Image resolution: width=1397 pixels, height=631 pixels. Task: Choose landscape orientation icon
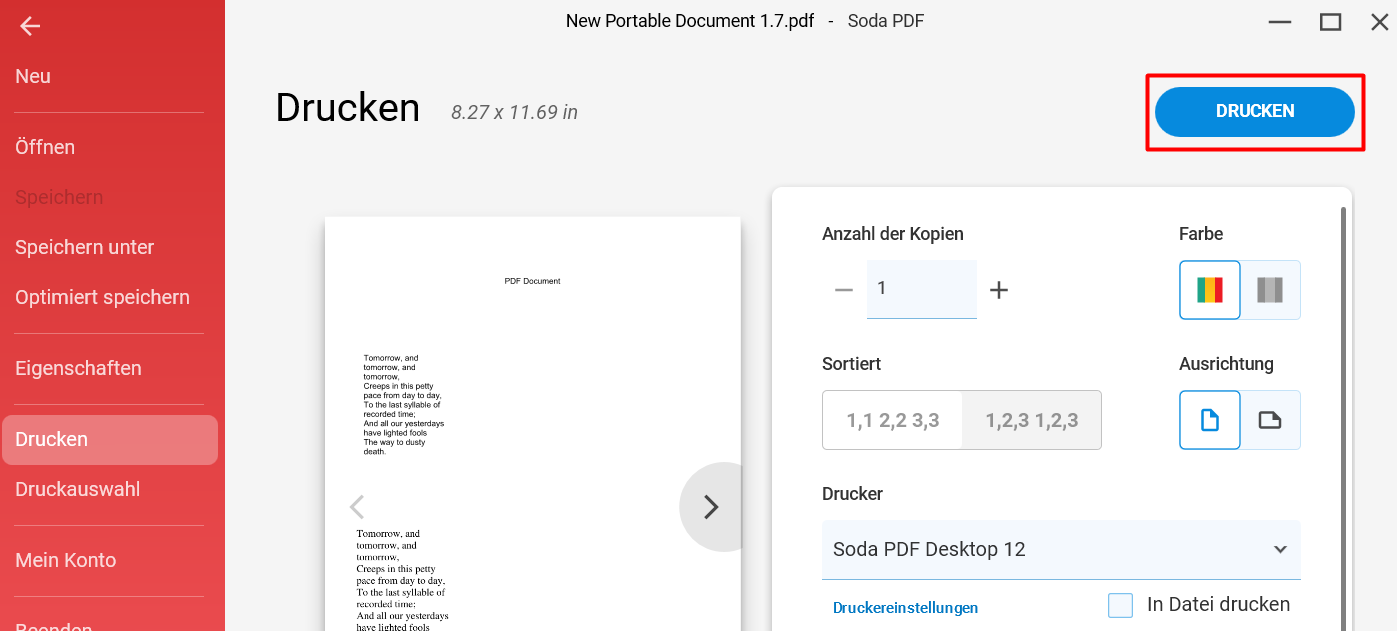(1270, 420)
